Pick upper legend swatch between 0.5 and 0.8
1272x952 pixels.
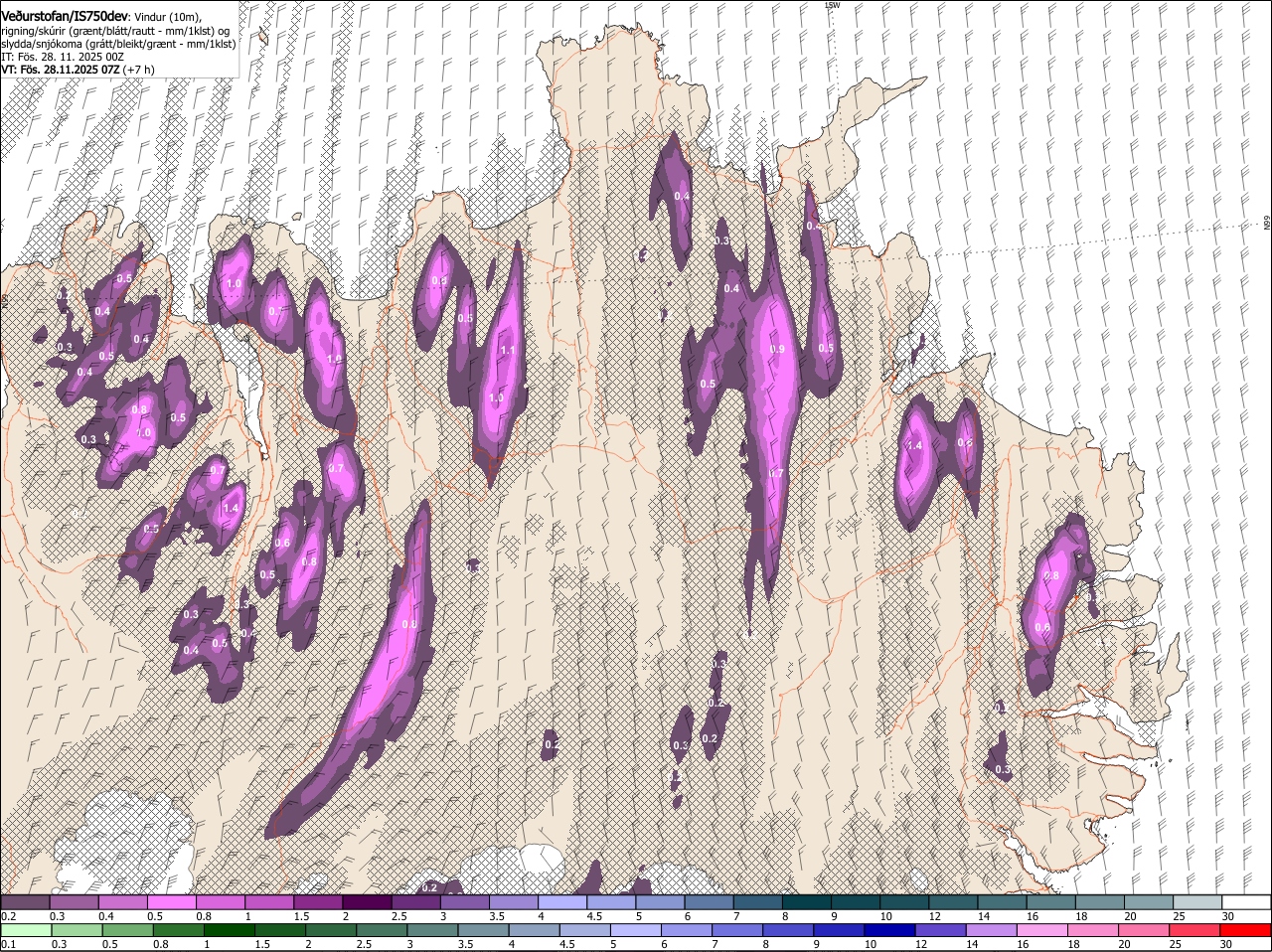(171, 902)
